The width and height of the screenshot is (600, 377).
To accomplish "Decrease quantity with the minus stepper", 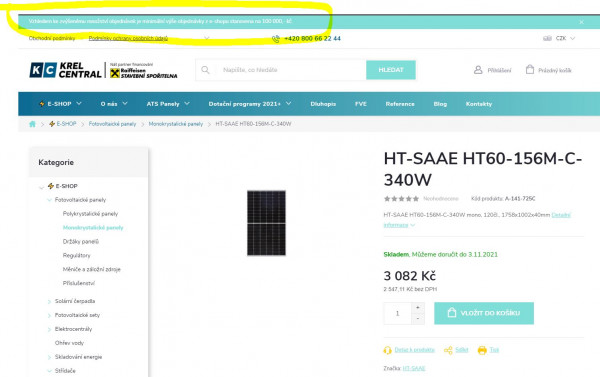I will pos(418,318).
